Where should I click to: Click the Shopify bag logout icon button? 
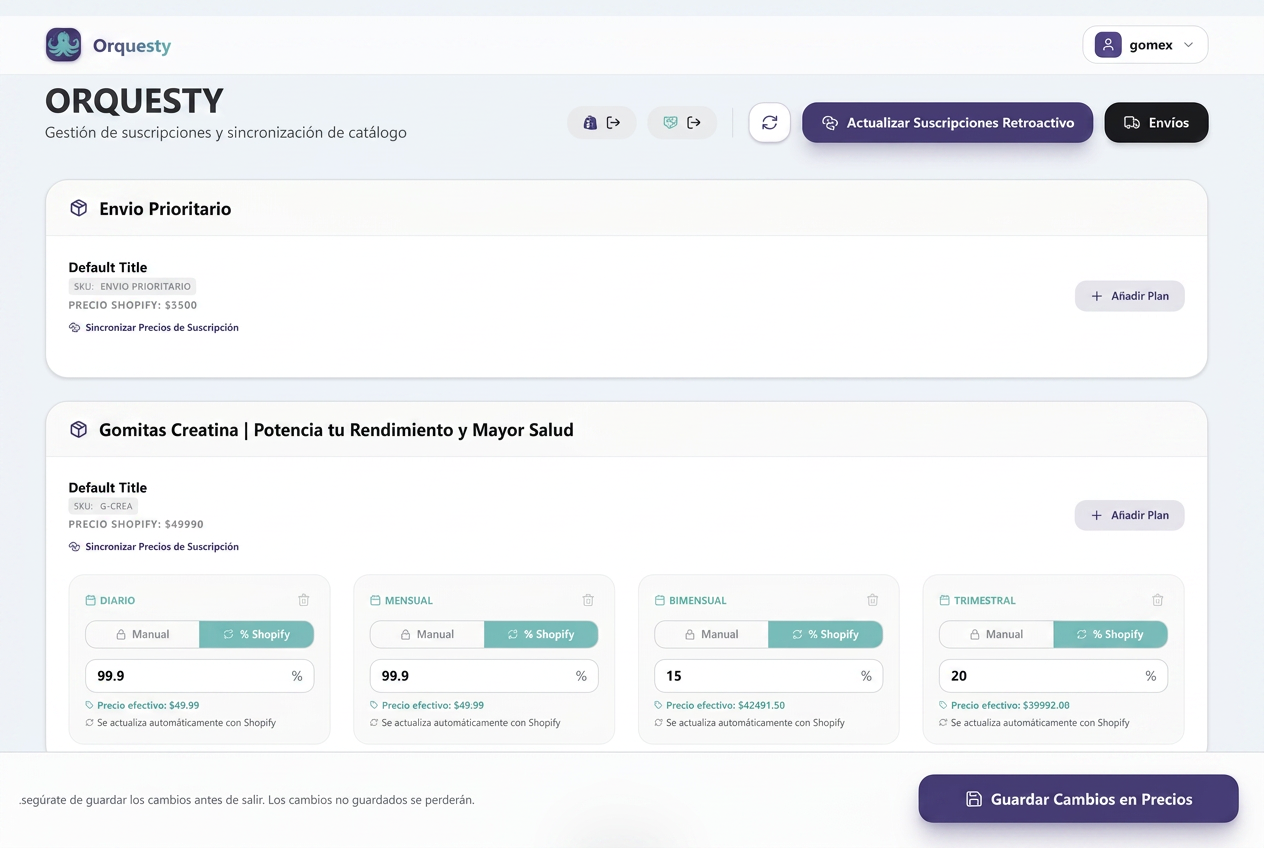pos(602,123)
